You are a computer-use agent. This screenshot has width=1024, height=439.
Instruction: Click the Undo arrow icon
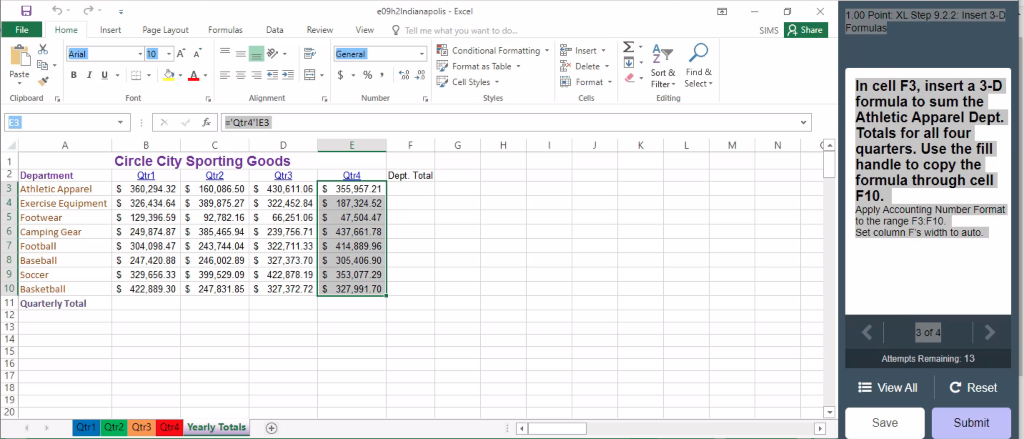click(x=57, y=11)
